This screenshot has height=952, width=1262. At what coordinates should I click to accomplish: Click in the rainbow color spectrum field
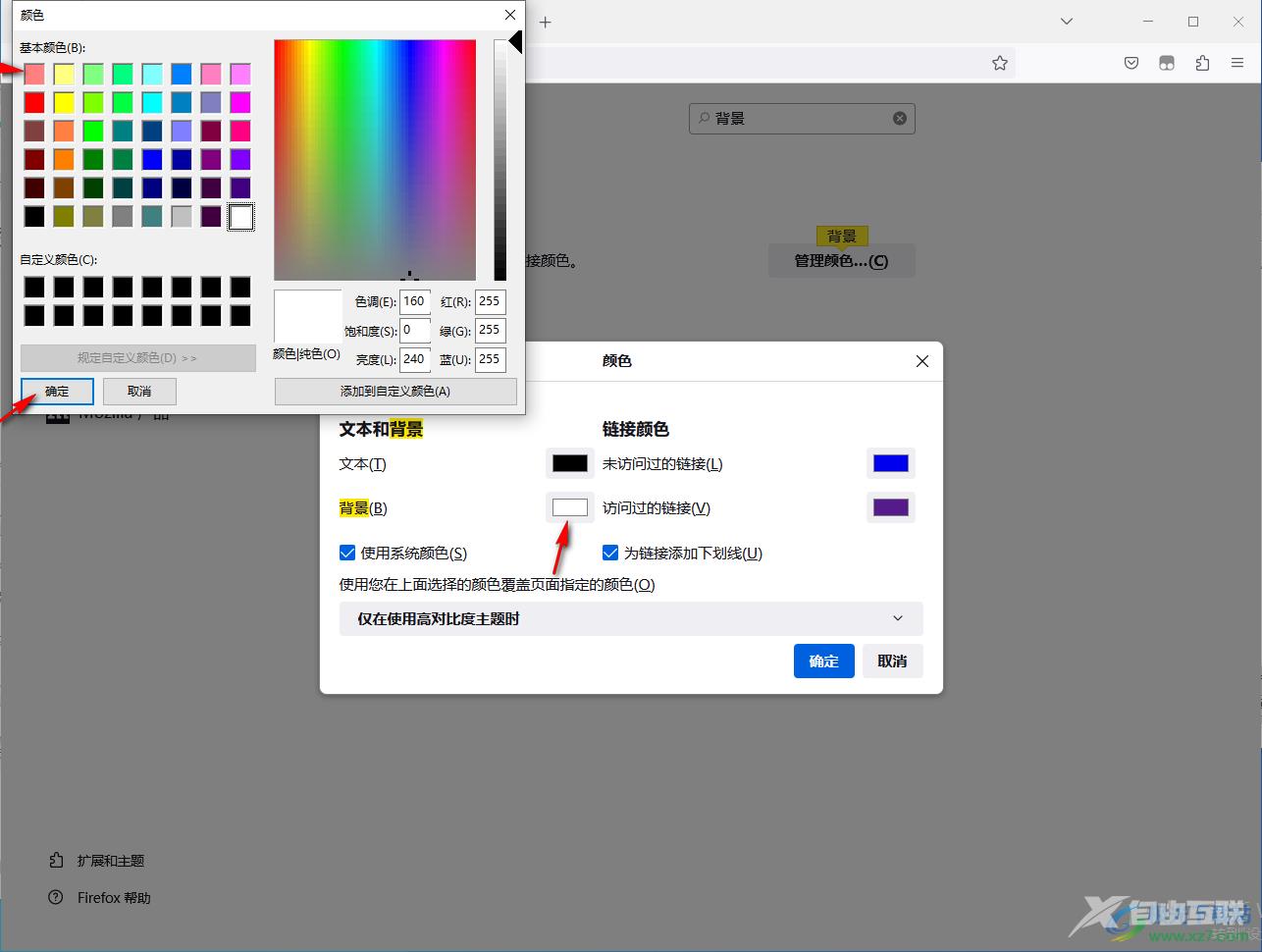click(375, 160)
